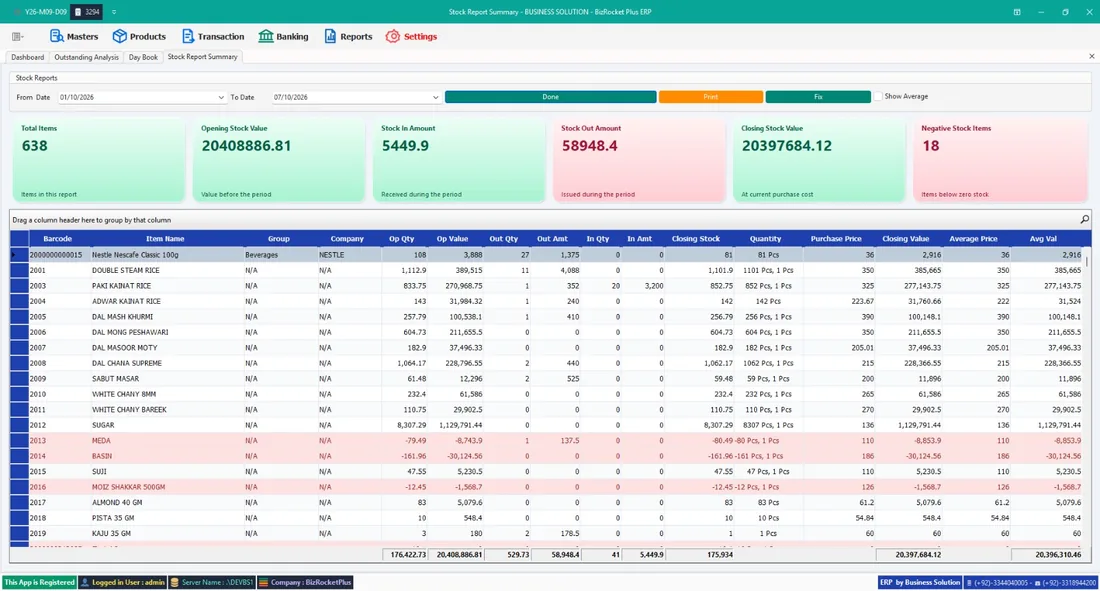Screen dimensions: 1100x591
Task: Click the Negative Stock Items card
Action: (1000, 161)
